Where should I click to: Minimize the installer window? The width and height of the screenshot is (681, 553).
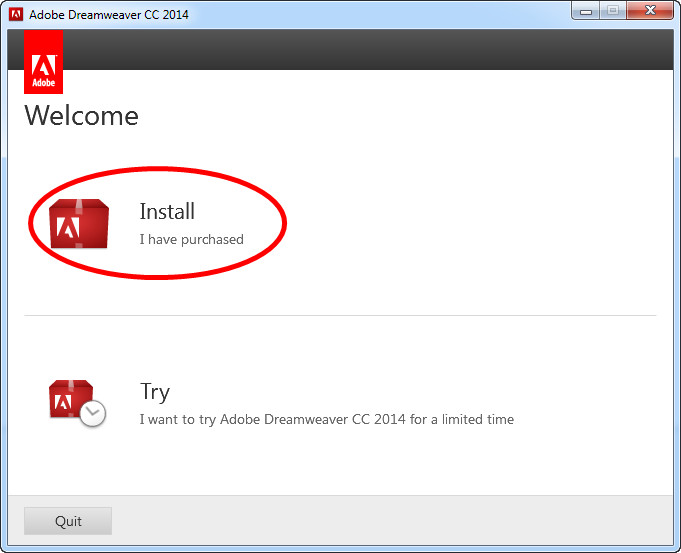pos(586,11)
